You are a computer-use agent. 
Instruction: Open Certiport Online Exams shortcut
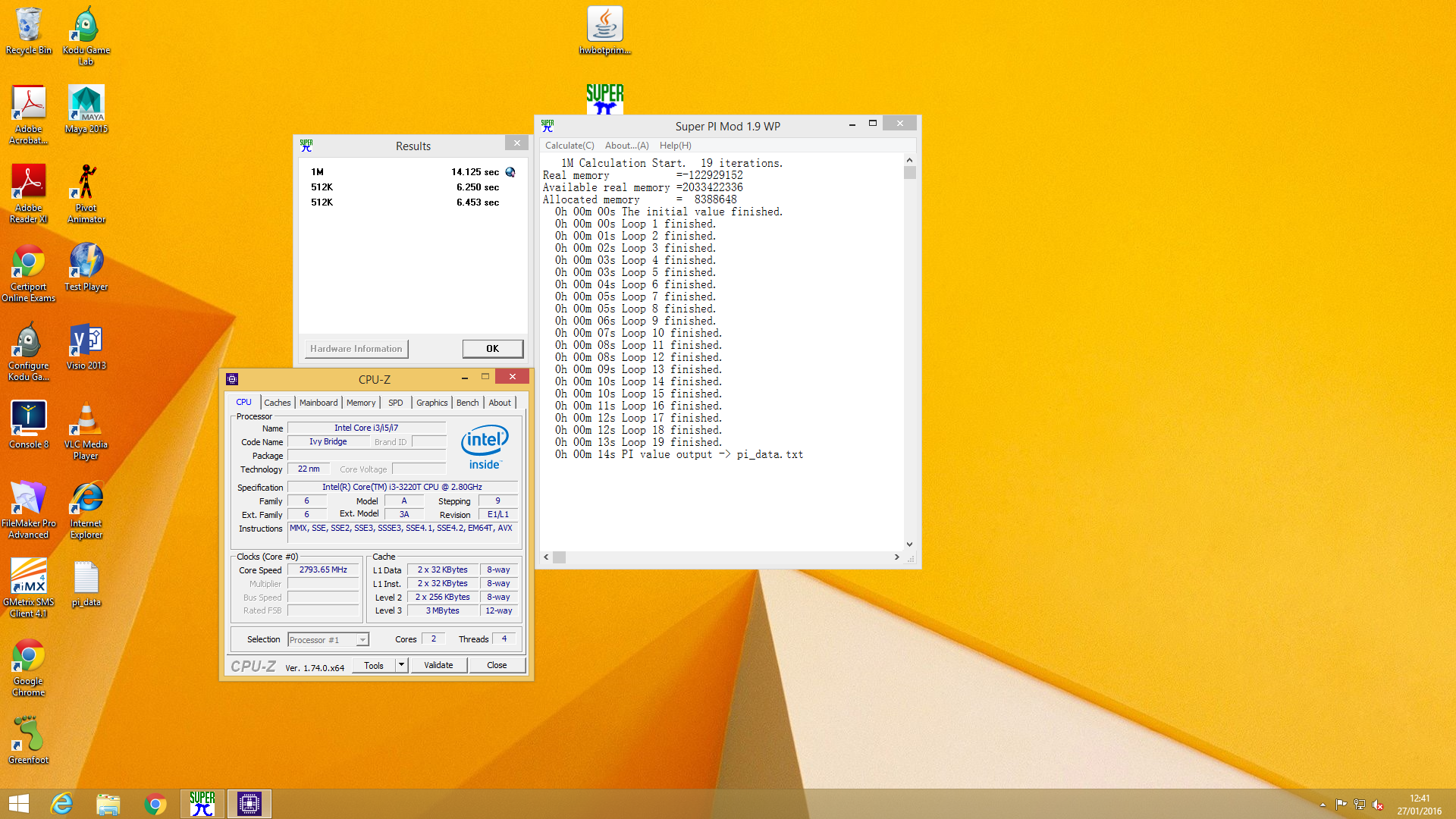point(29,272)
